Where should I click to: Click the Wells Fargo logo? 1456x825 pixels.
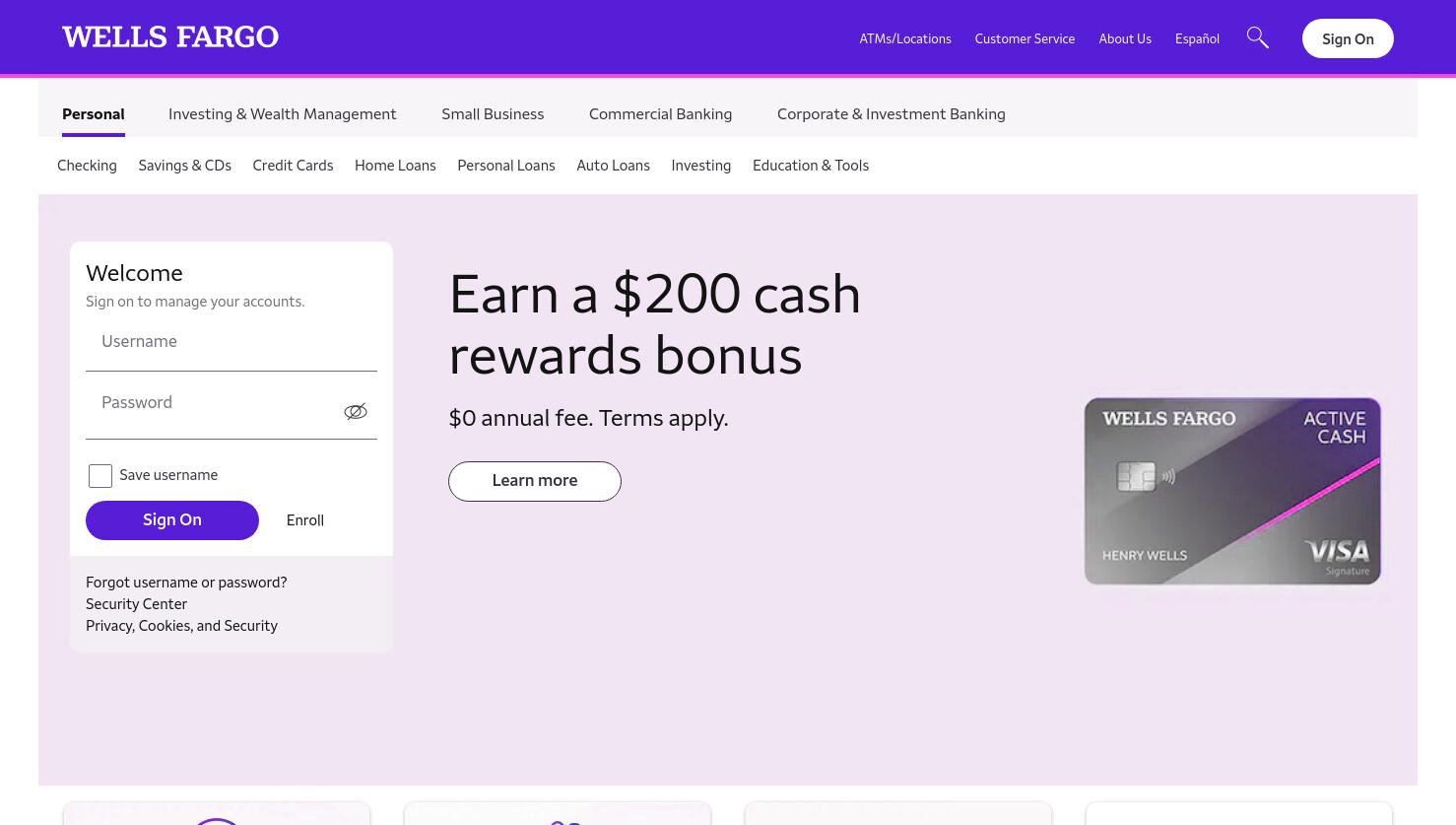tap(170, 37)
